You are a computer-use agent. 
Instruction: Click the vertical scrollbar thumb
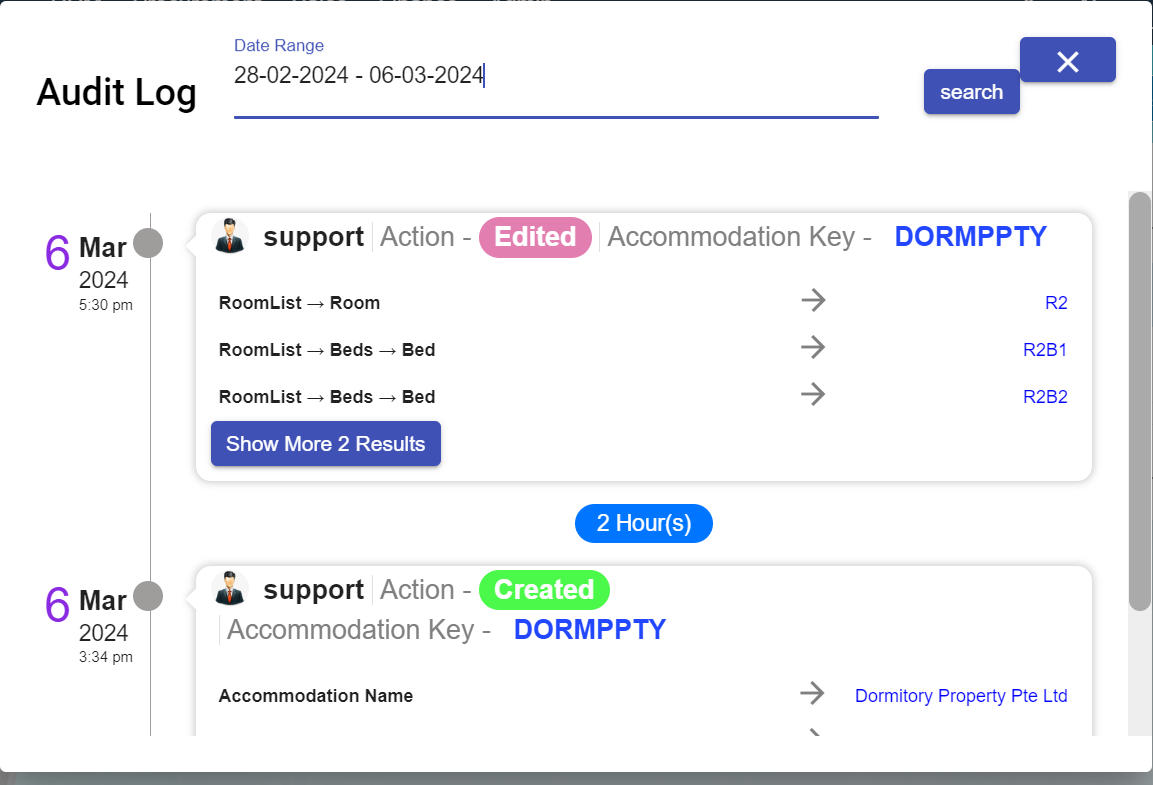click(1139, 400)
